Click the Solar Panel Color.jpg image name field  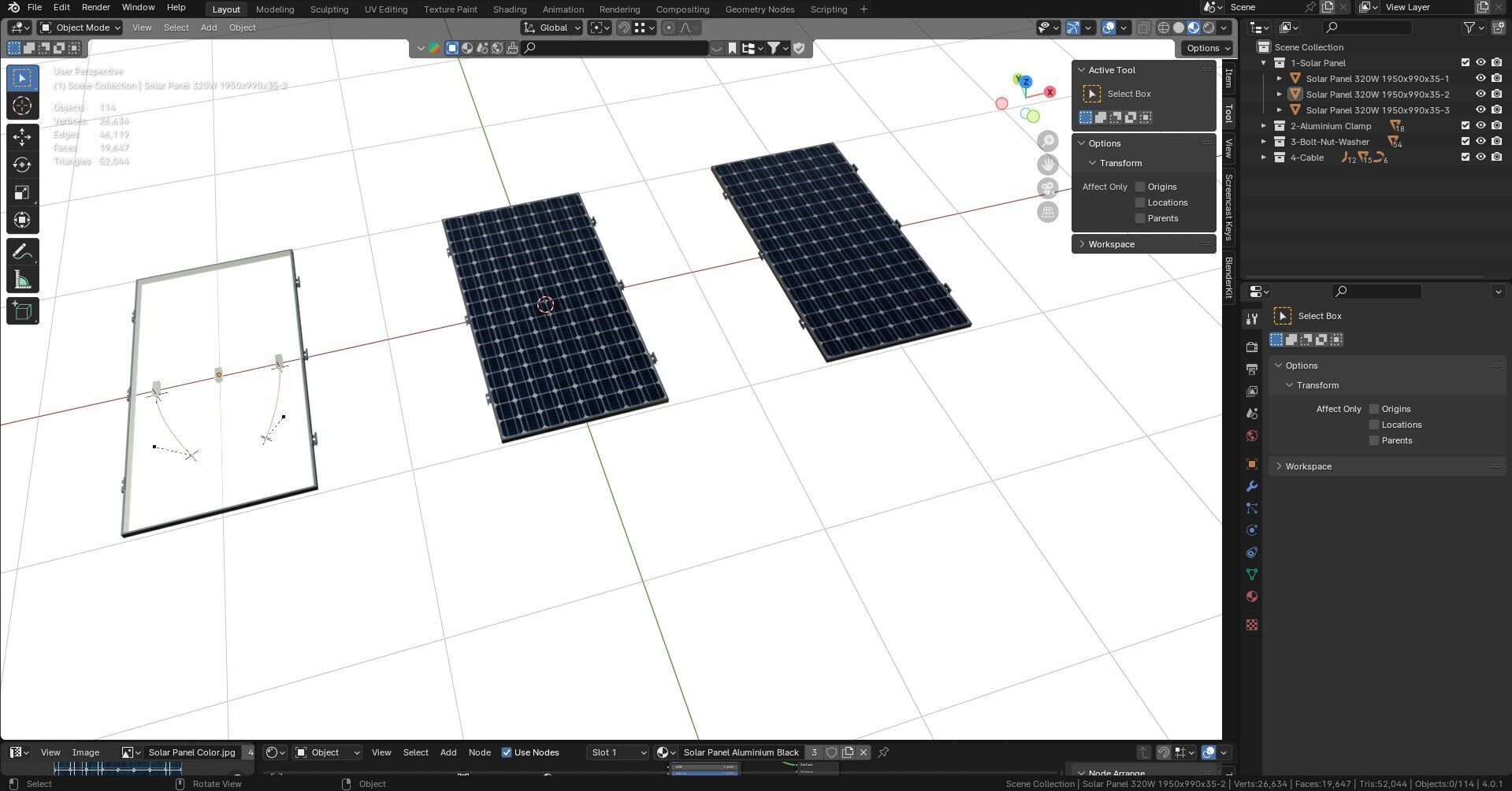click(192, 752)
